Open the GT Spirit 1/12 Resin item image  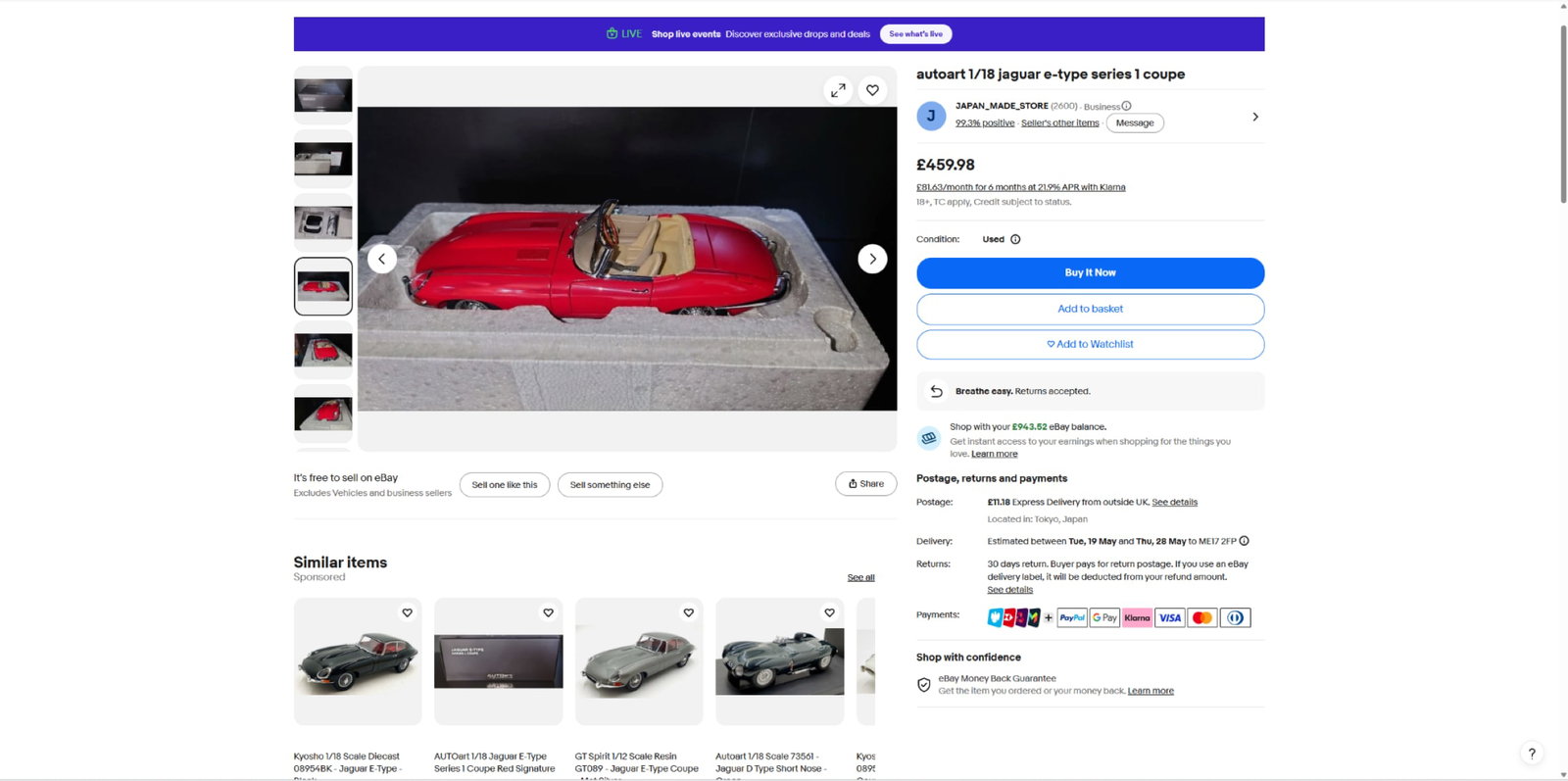[x=639, y=661]
